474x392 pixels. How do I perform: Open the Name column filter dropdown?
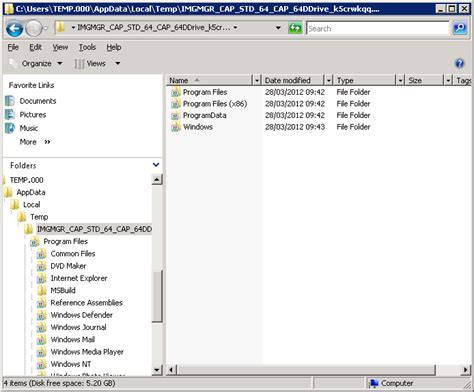pos(257,80)
